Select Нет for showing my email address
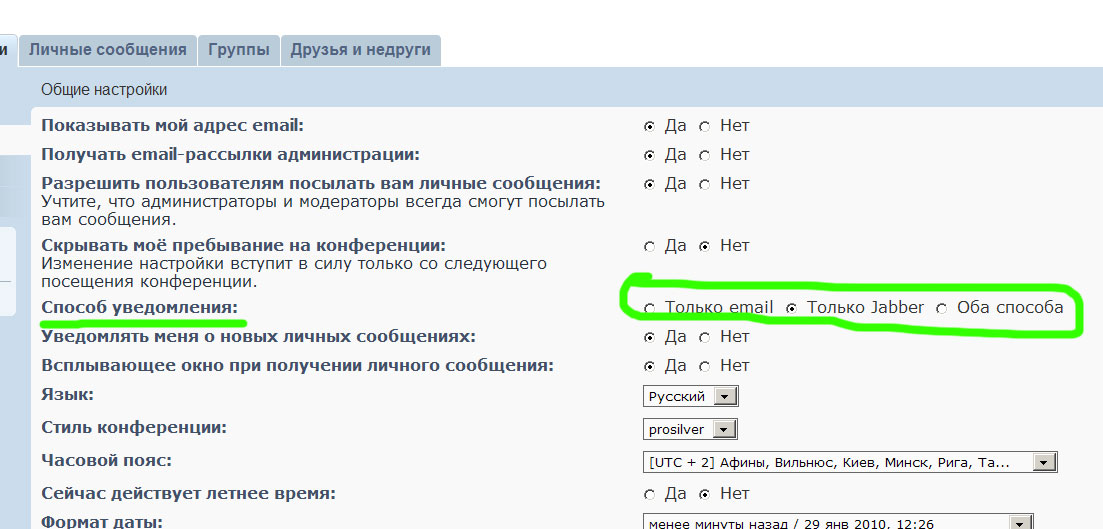1103x529 pixels. click(x=705, y=127)
